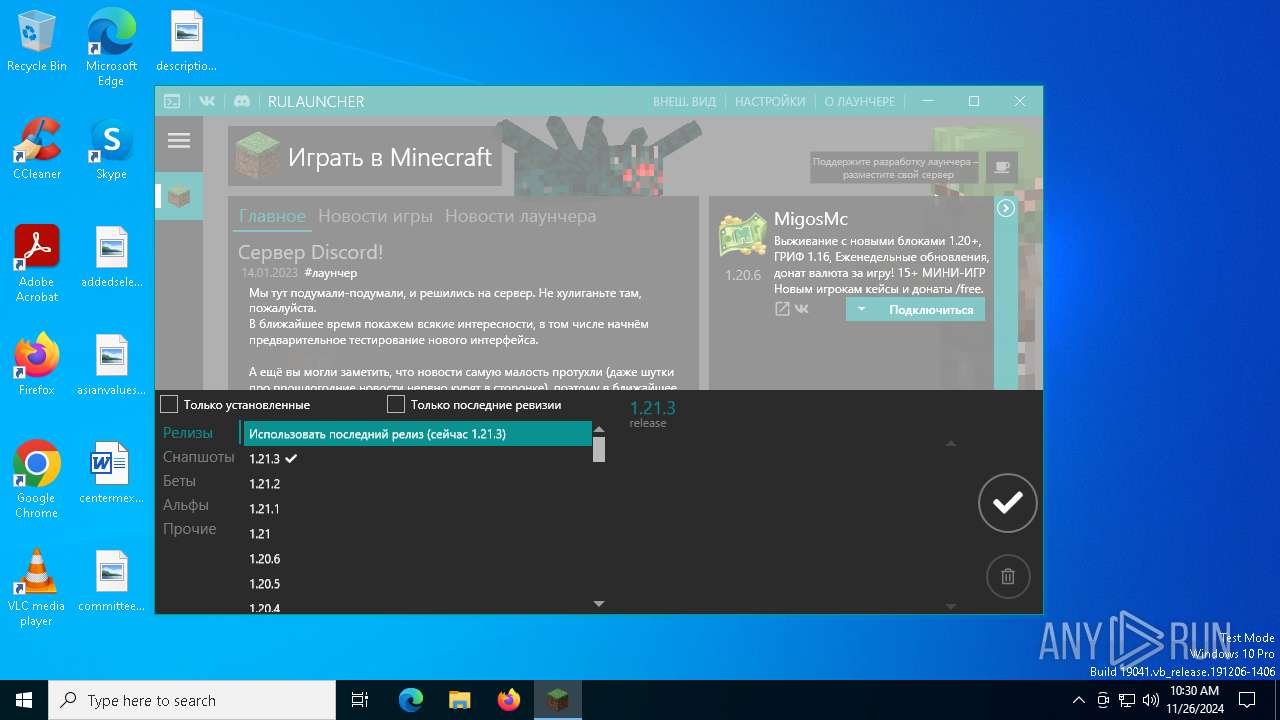
Task: Open the descriptio image file on desktop
Action: tap(186, 42)
